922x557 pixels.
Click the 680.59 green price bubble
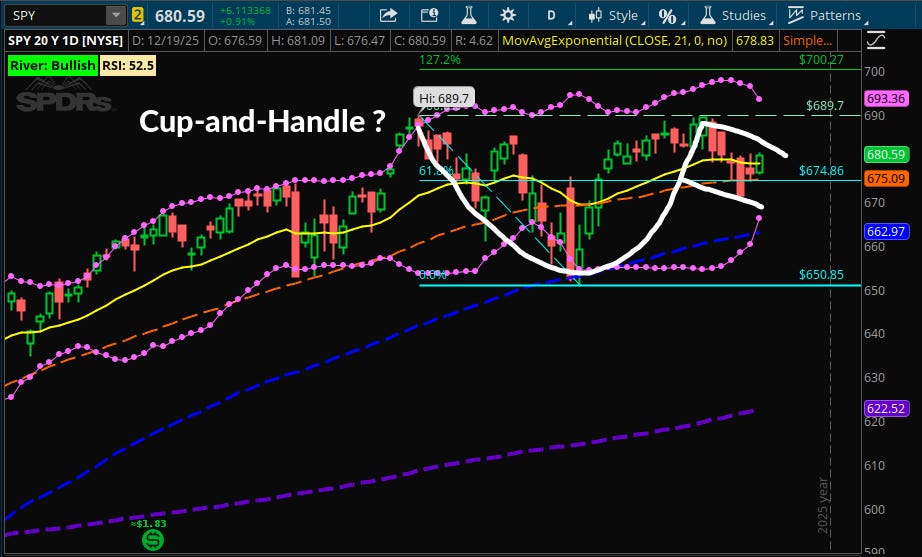pos(886,155)
